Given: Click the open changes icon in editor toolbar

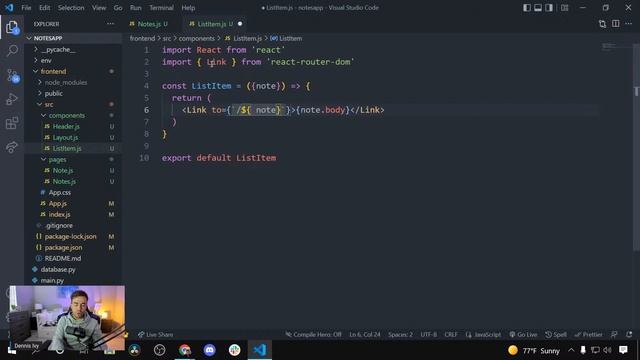Looking at the screenshot, I should pos(602,24).
